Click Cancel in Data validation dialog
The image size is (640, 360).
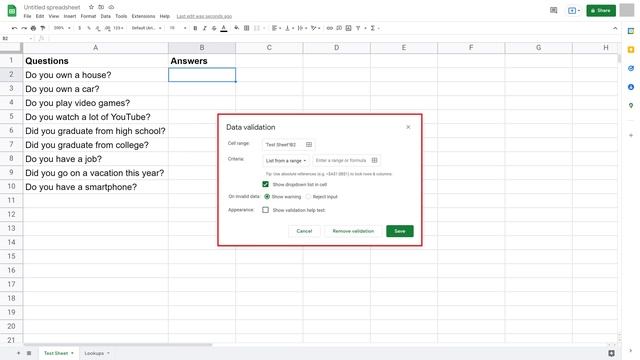pyautogui.click(x=304, y=231)
